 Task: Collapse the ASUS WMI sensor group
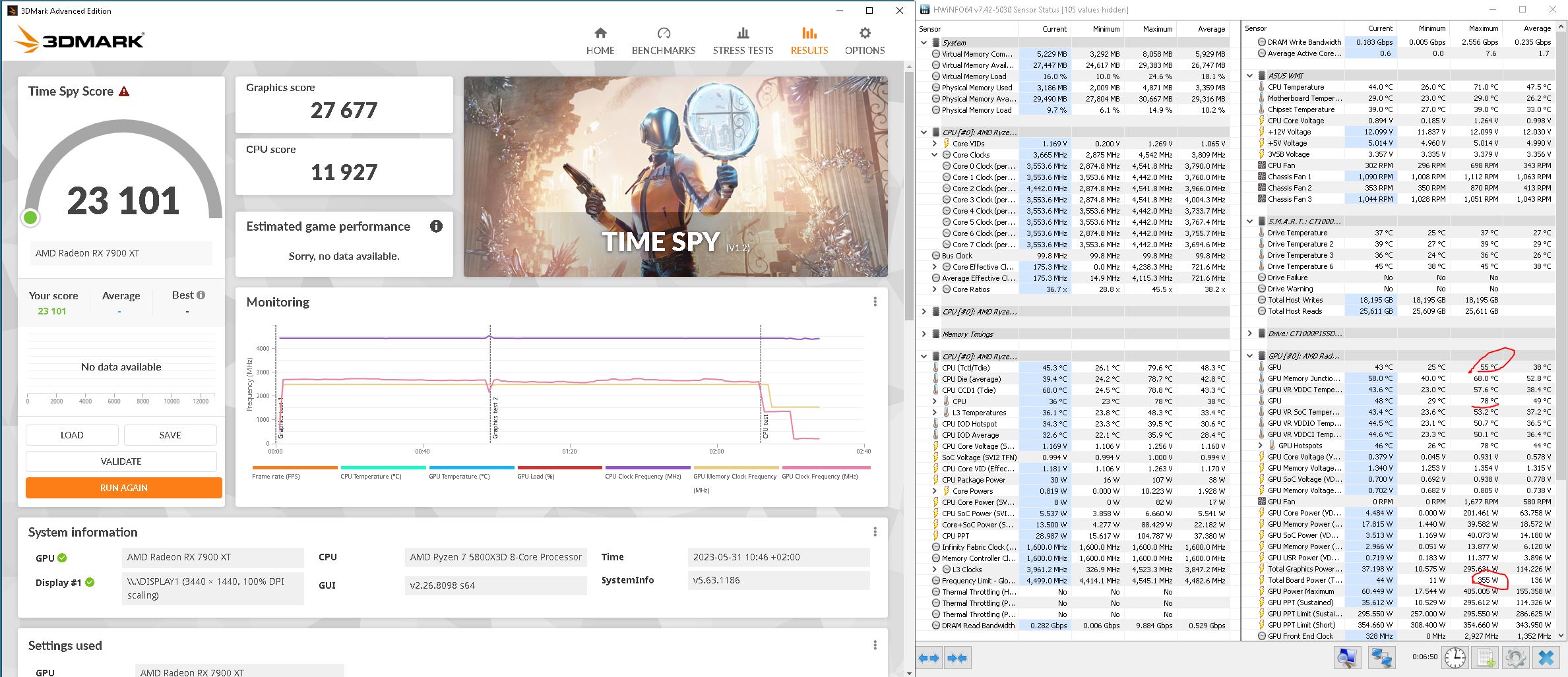point(1250,76)
